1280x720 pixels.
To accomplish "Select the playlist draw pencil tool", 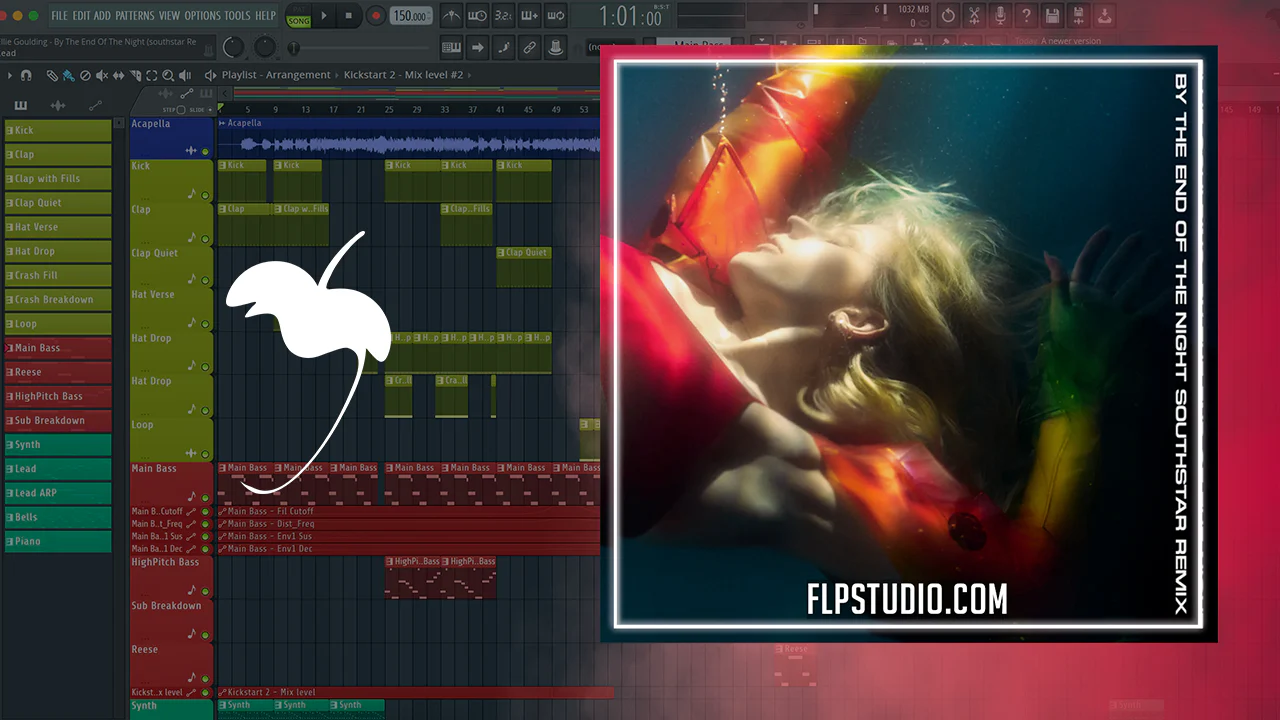I will pos(52,75).
